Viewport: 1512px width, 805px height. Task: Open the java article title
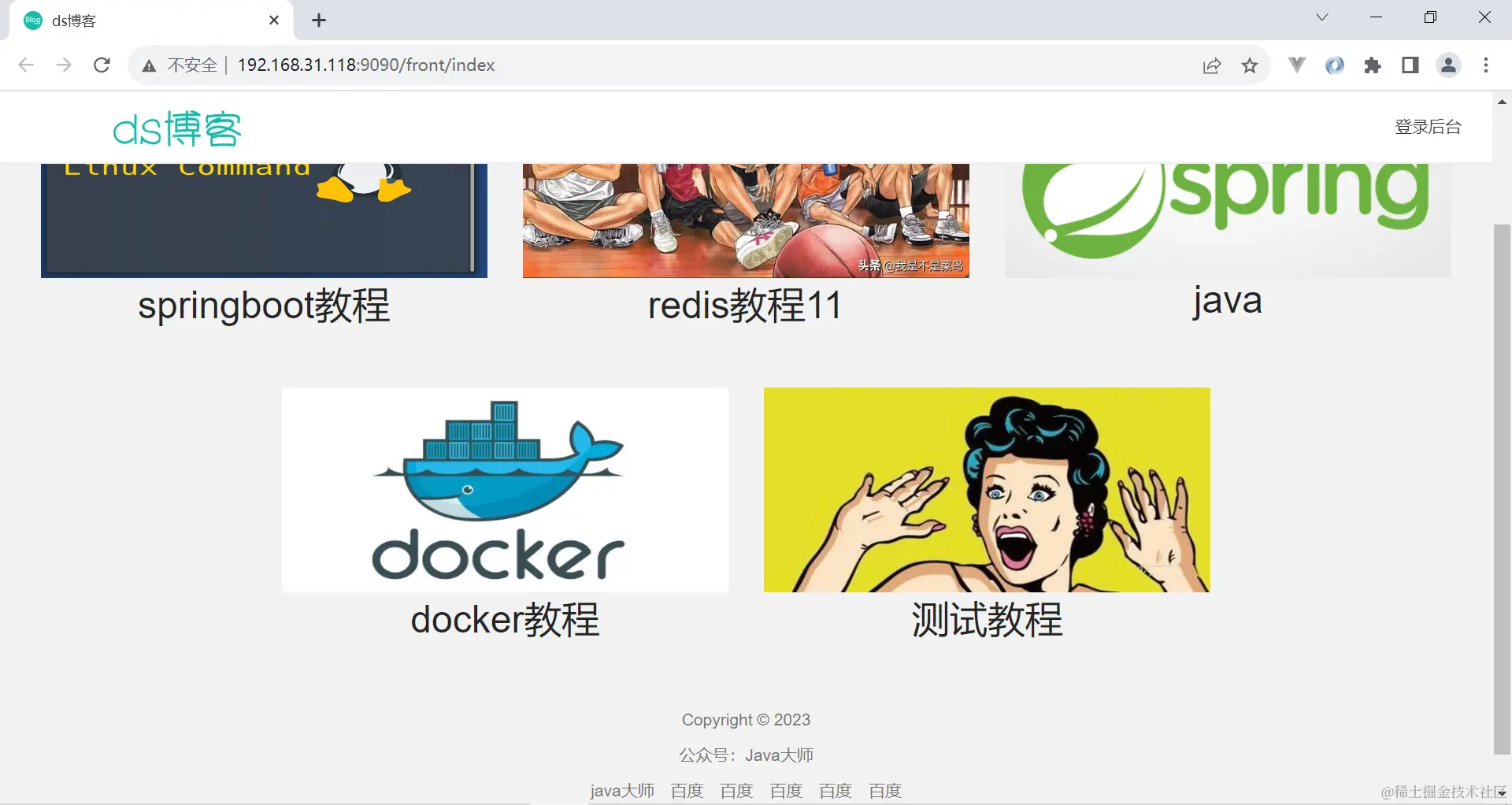(x=1227, y=302)
